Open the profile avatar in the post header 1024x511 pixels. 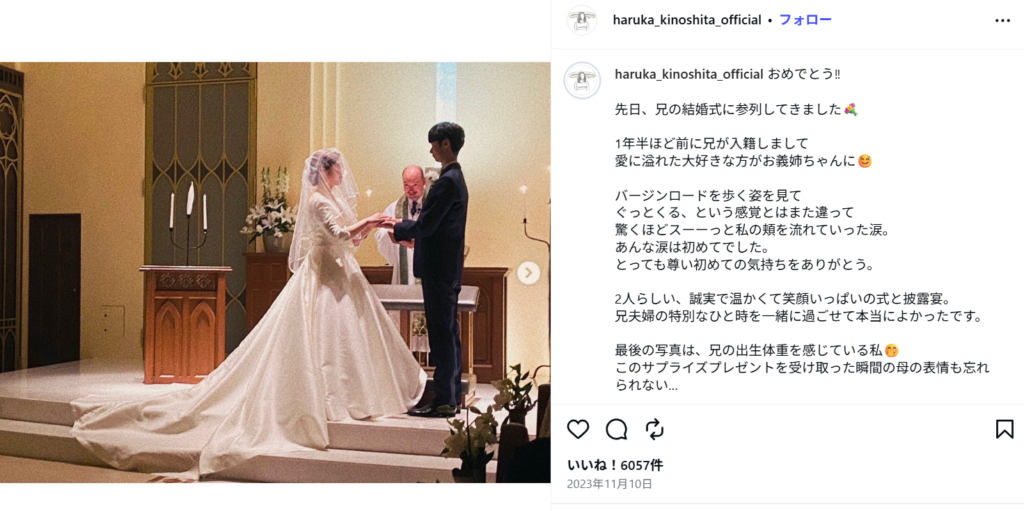(x=581, y=20)
